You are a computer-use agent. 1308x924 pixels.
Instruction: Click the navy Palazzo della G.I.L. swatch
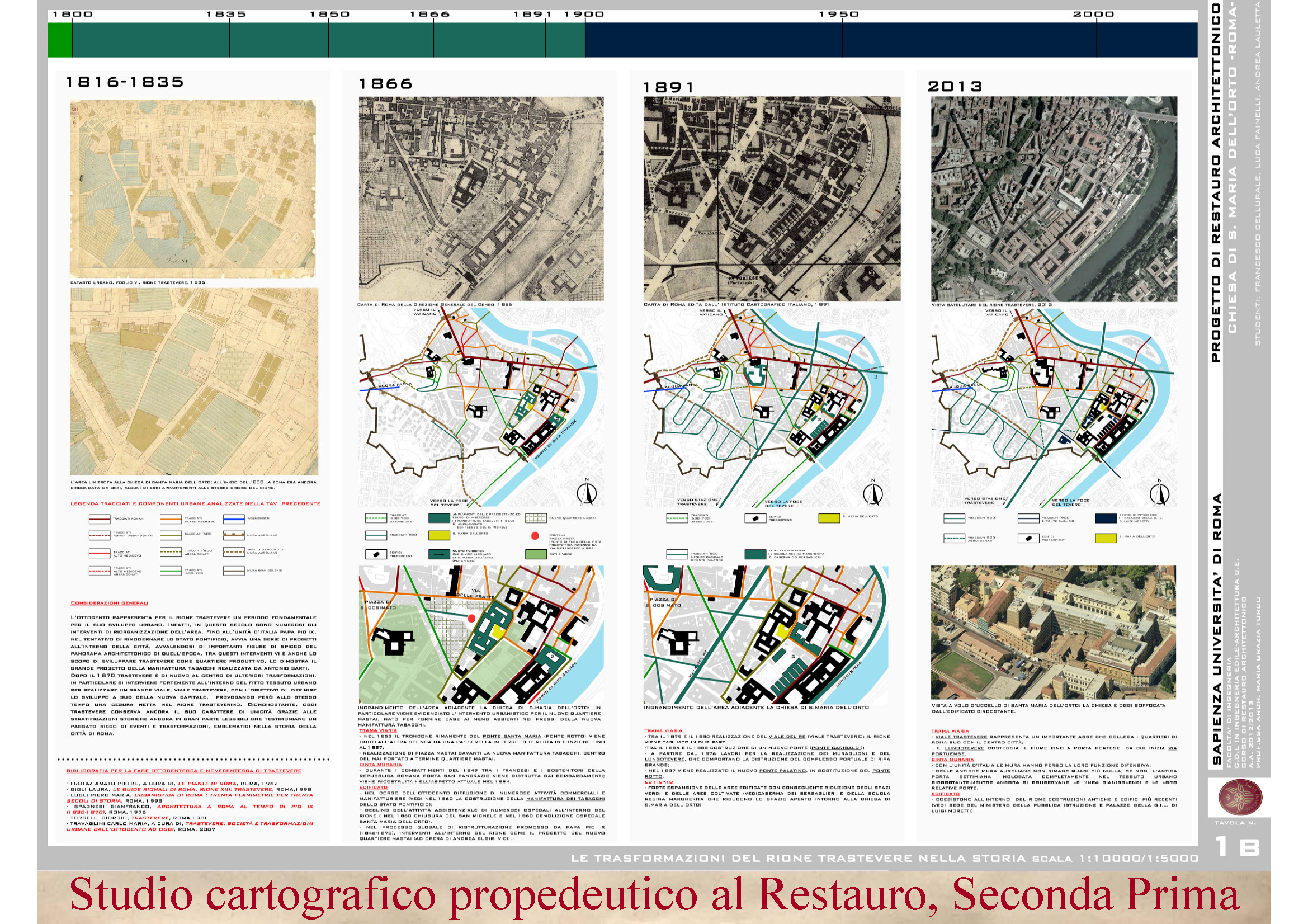click(1106, 518)
